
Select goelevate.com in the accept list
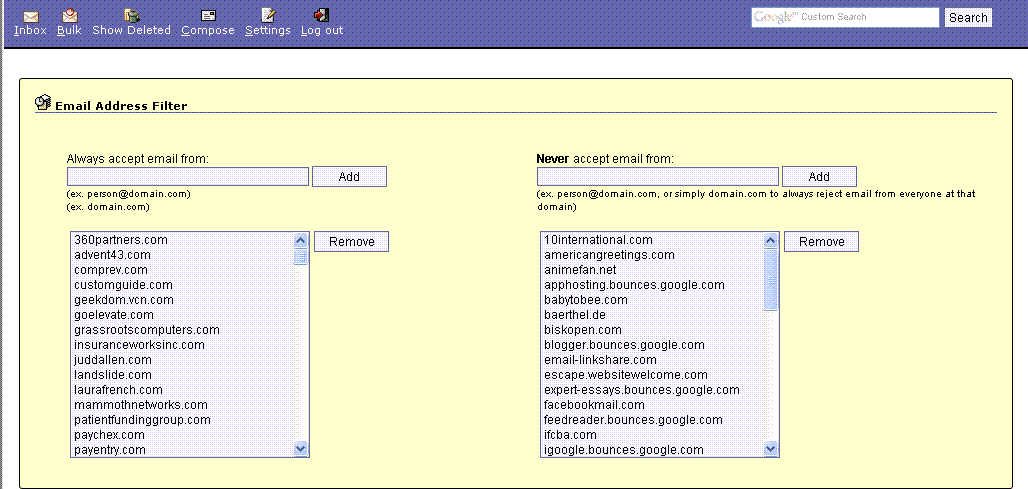[183, 315]
